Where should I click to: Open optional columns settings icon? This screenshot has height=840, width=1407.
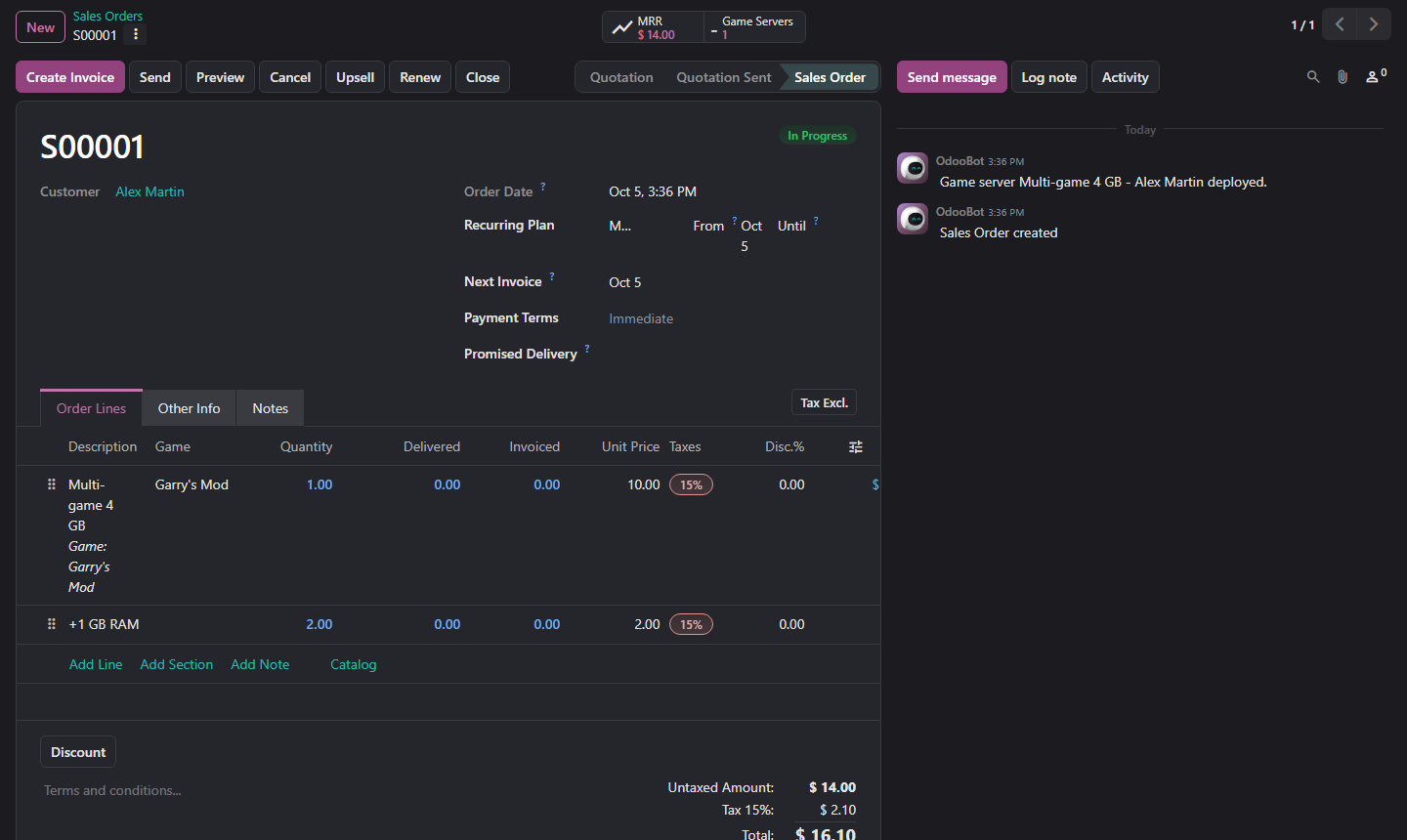(856, 447)
